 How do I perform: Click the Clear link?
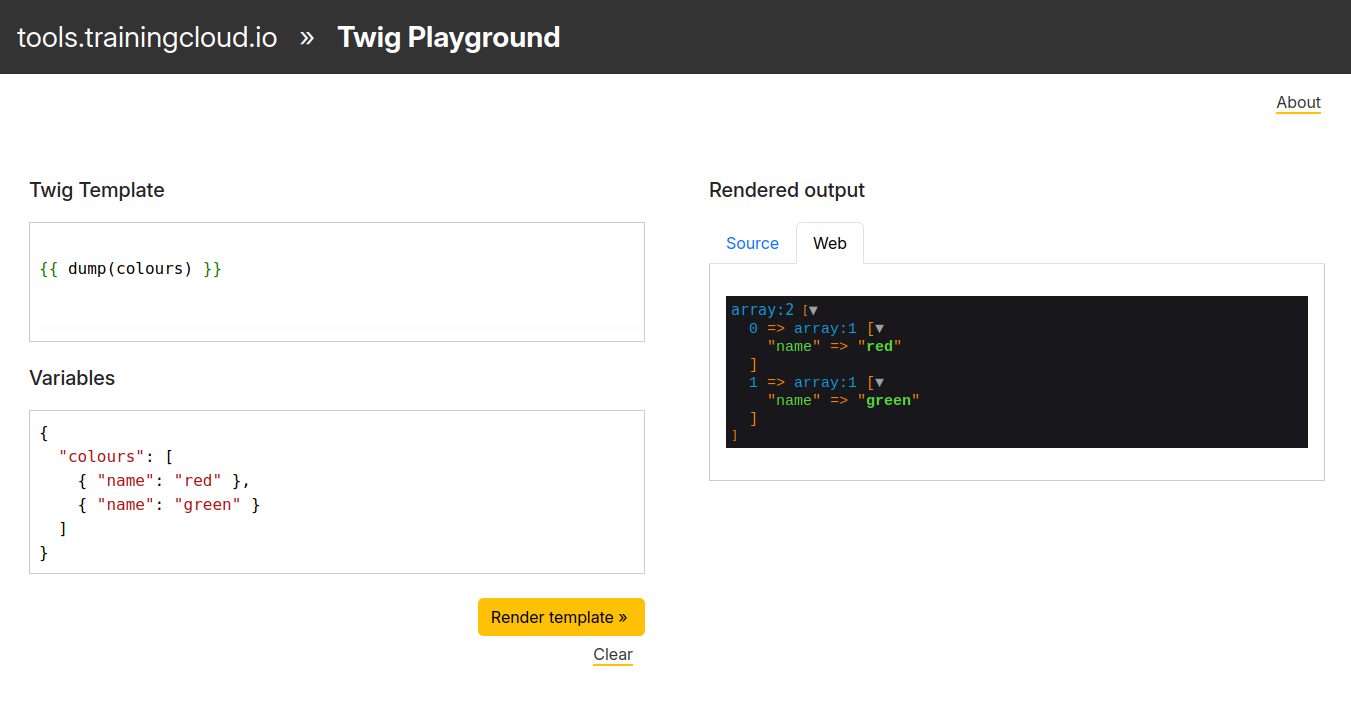[x=613, y=655]
